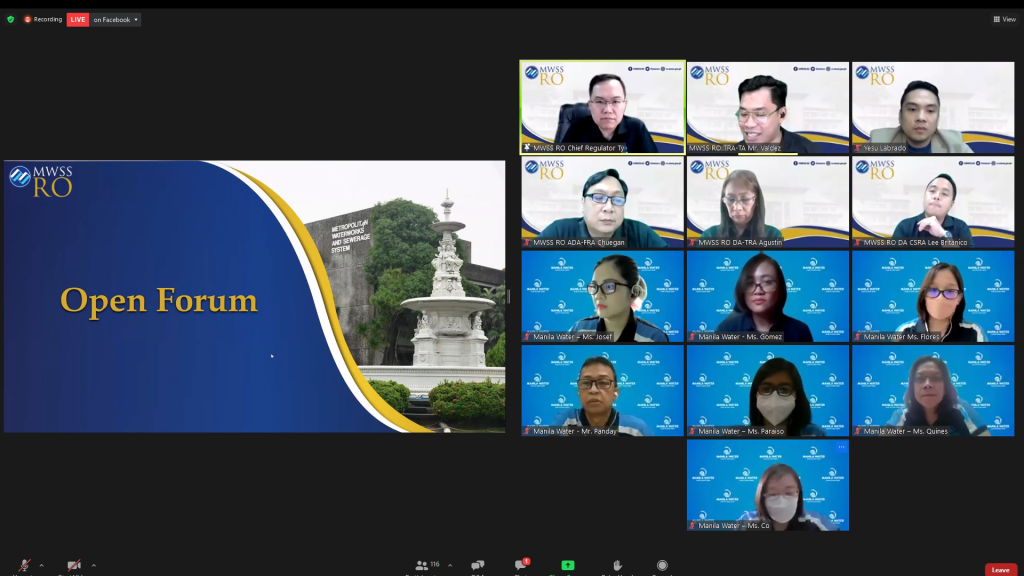Select the MWSS RO Chief Regulator video tile
This screenshot has width=1024, height=576.
(x=602, y=108)
